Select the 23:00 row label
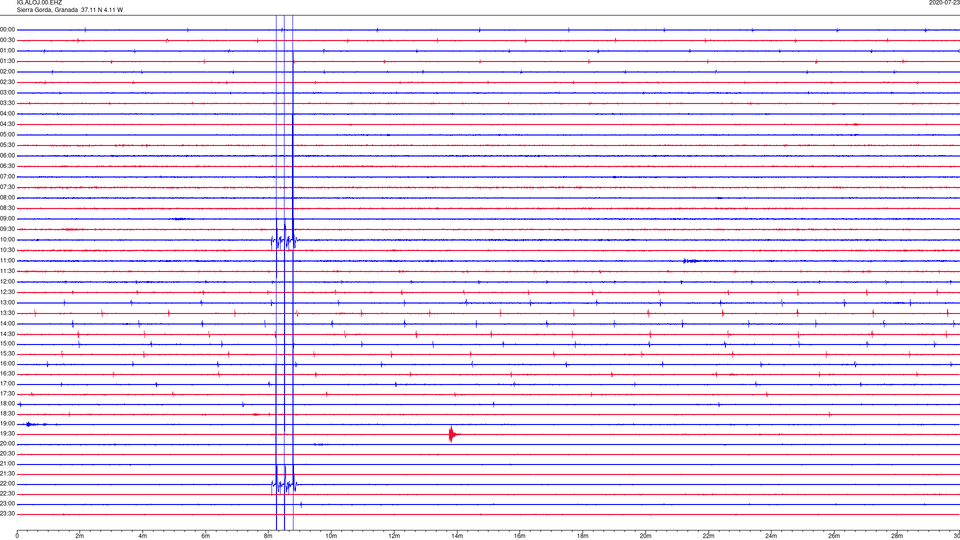The width and height of the screenshot is (960, 540). pos(8,504)
